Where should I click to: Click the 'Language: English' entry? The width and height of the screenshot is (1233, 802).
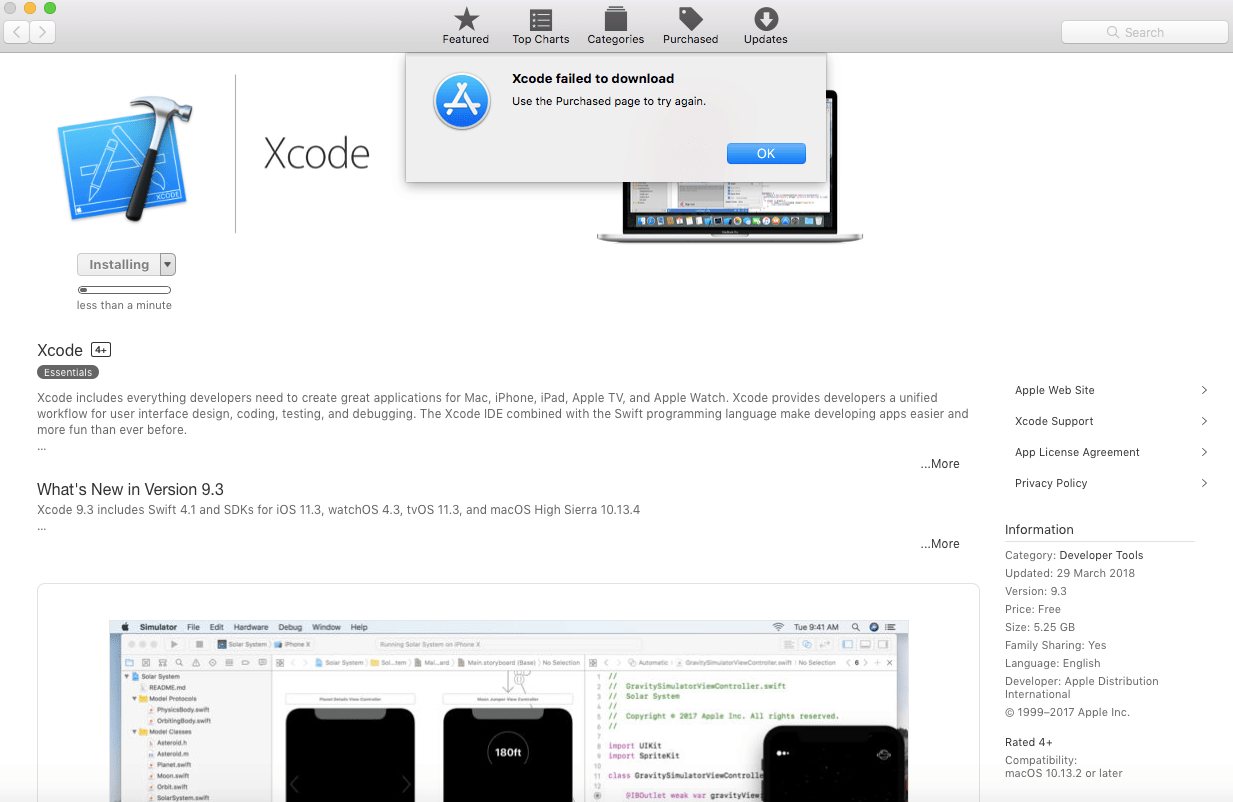click(1052, 663)
